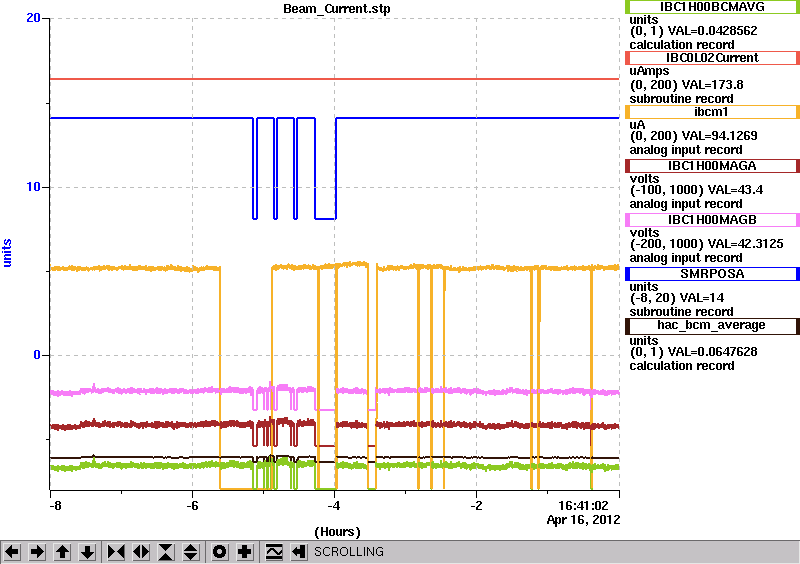The height and width of the screenshot is (564, 800).
Task: Click the vertical 'units' y-axis label
Action: tap(7, 253)
